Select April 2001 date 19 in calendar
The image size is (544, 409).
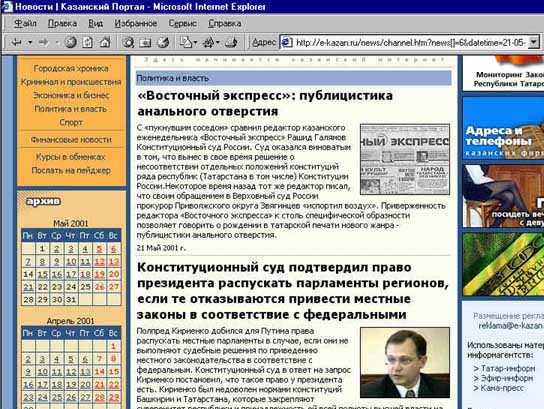pyautogui.click(x=71, y=384)
